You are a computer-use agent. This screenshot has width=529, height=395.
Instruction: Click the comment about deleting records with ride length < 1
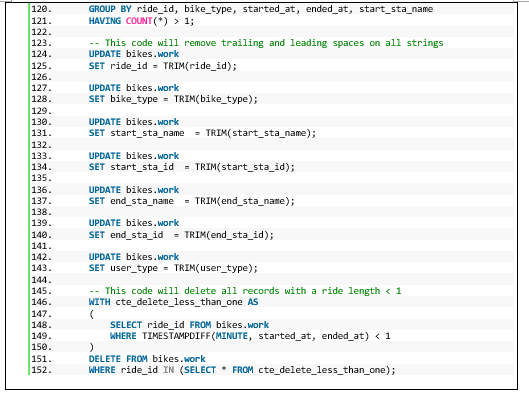[245, 291]
